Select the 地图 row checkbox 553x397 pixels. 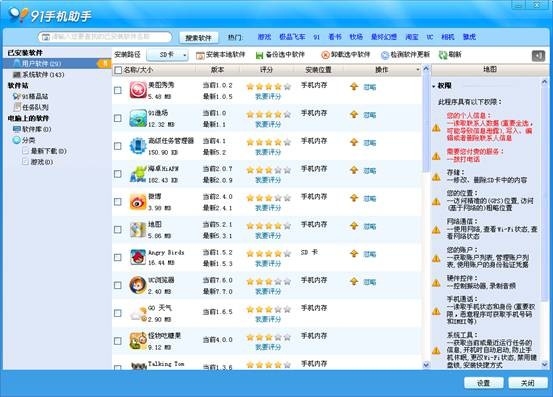pyautogui.click(x=118, y=230)
